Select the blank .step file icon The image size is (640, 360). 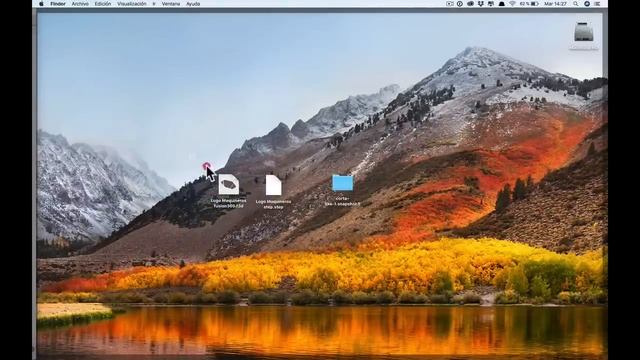[x=273, y=185]
